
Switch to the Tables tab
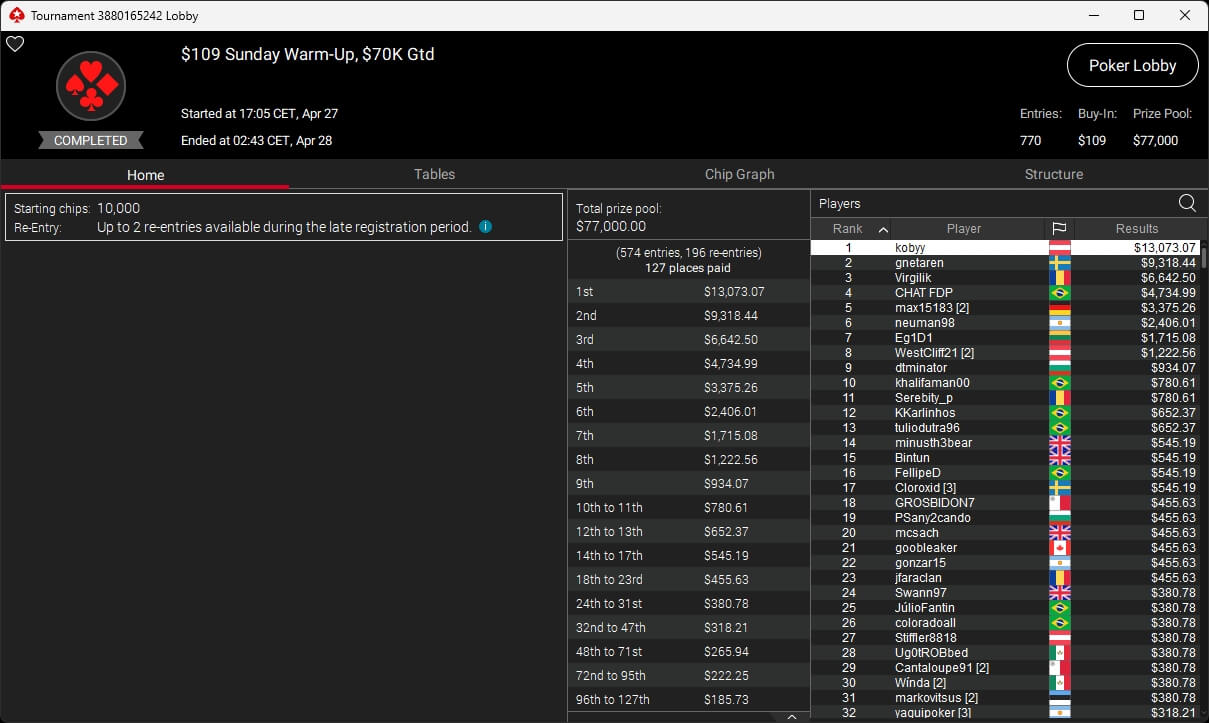pyautogui.click(x=434, y=174)
